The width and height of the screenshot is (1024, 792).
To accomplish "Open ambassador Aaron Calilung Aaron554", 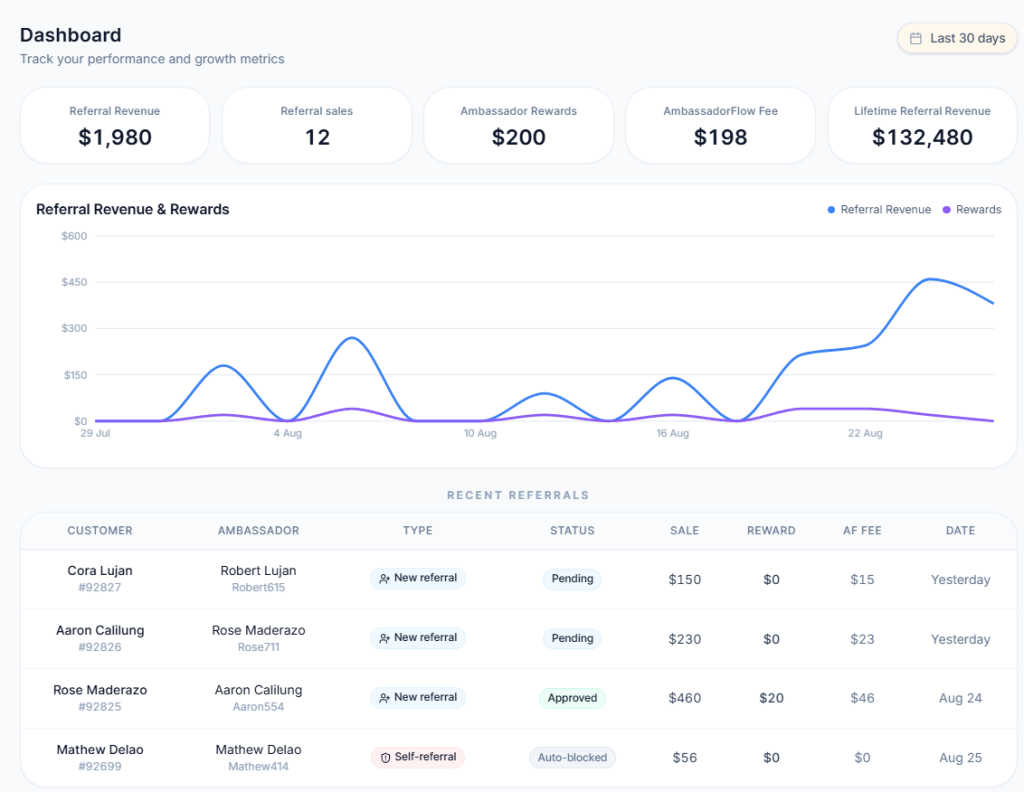I will pyautogui.click(x=259, y=690).
